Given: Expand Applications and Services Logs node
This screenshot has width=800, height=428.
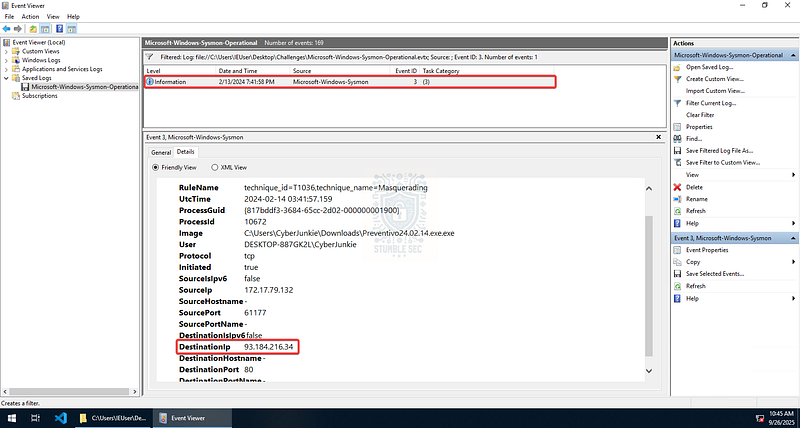Looking at the screenshot, I should coord(6,69).
